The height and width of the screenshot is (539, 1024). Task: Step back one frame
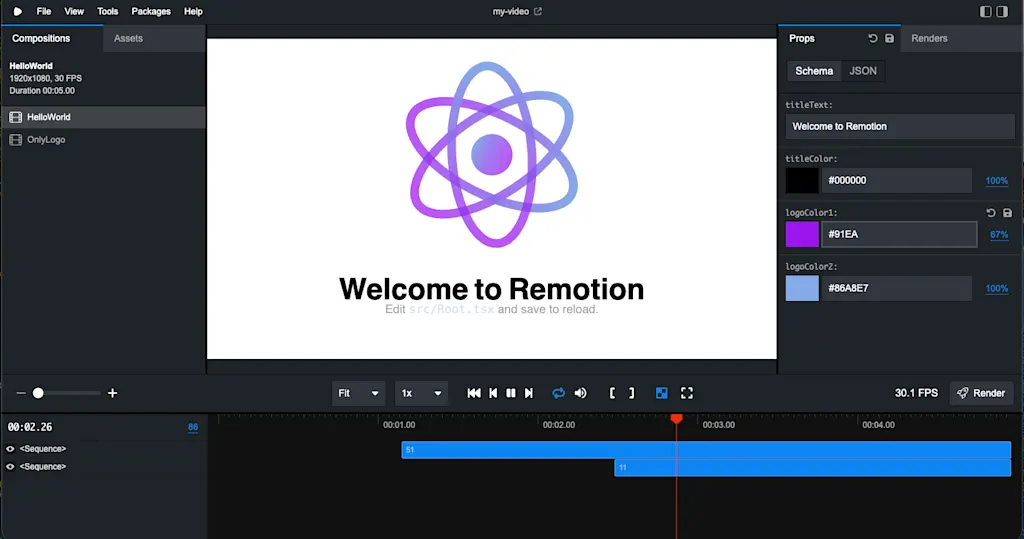pos(493,393)
